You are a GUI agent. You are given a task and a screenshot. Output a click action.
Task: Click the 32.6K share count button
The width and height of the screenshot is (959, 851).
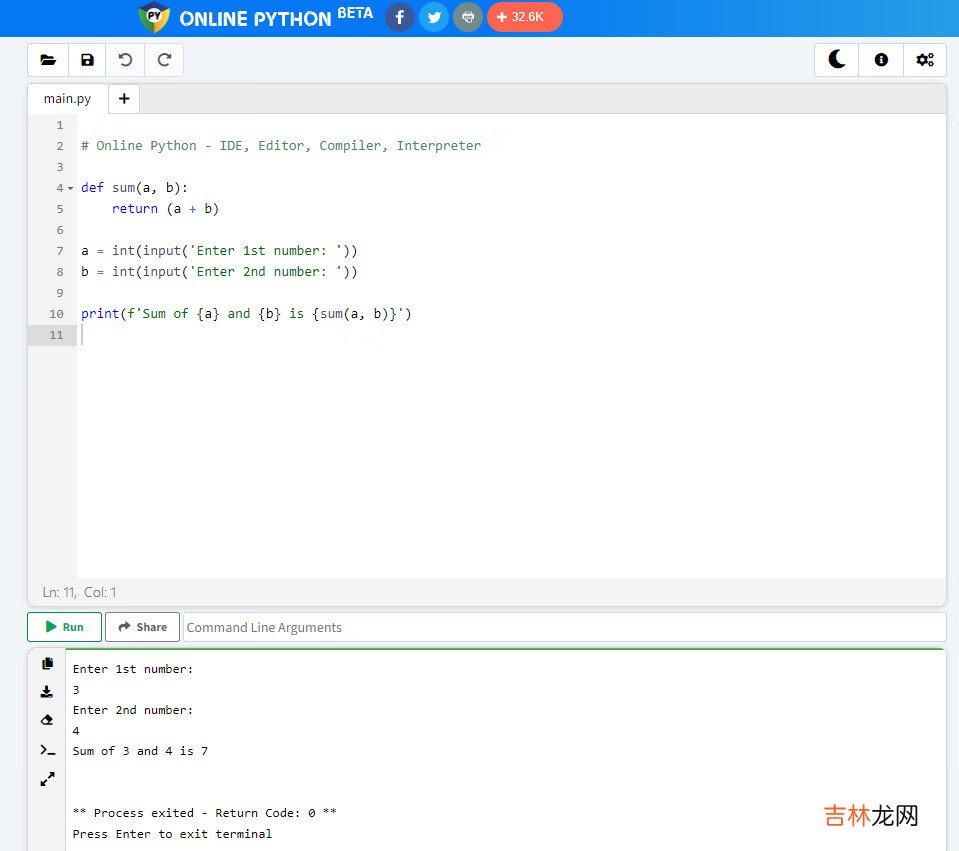(525, 17)
